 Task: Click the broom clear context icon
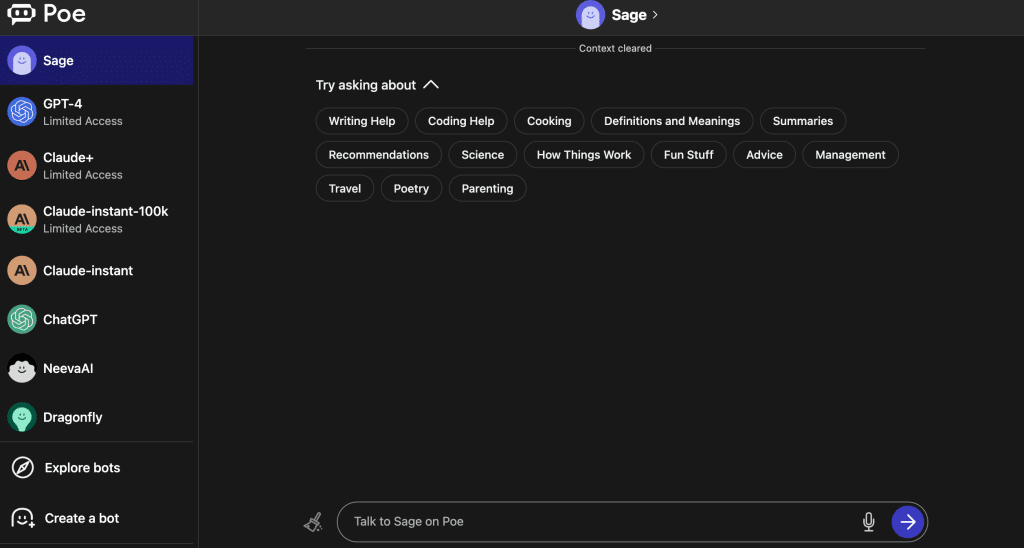tap(313, 522)
